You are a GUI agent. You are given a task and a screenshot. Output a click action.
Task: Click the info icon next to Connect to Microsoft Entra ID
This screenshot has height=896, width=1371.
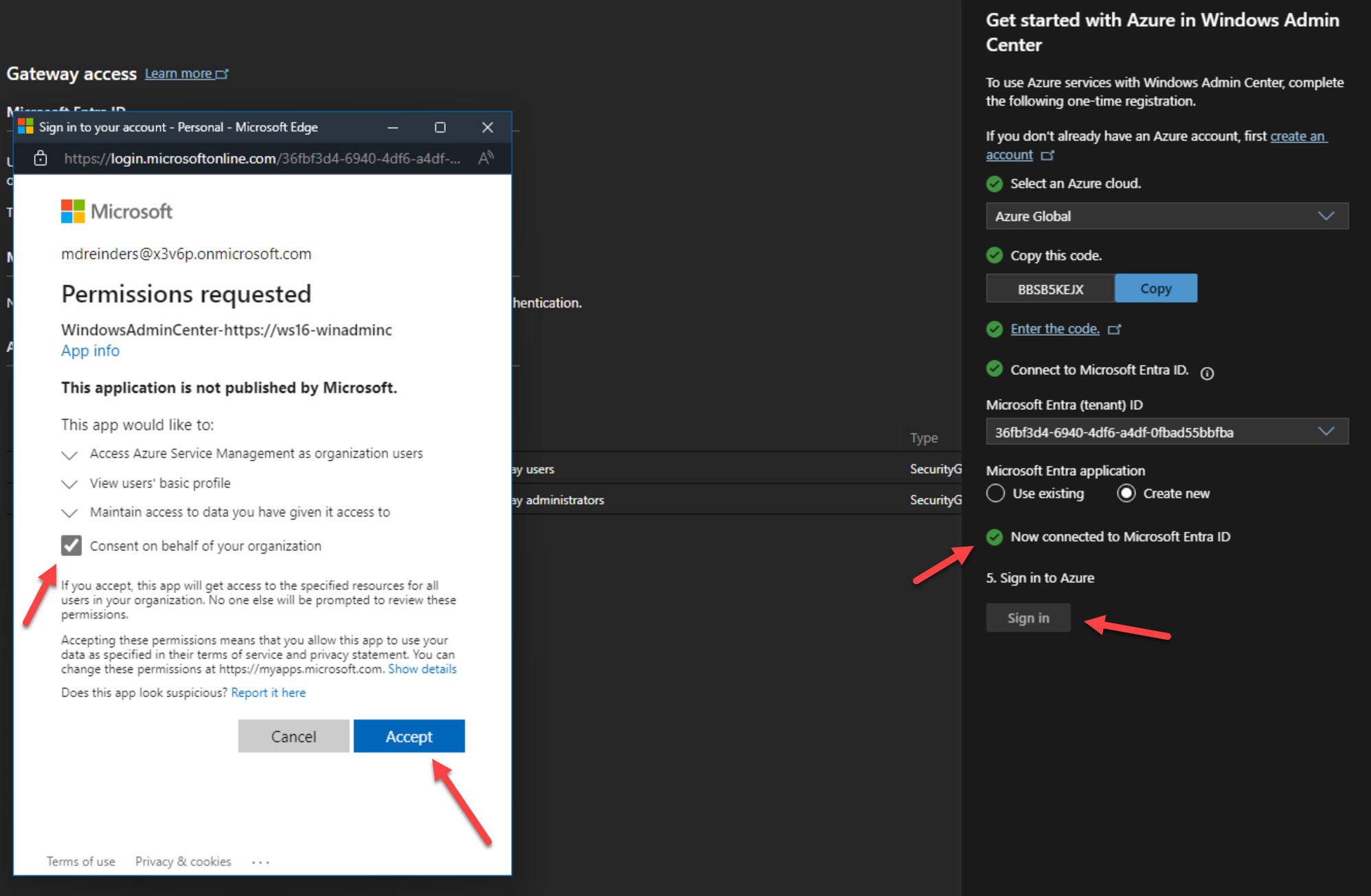[1208, 373]
